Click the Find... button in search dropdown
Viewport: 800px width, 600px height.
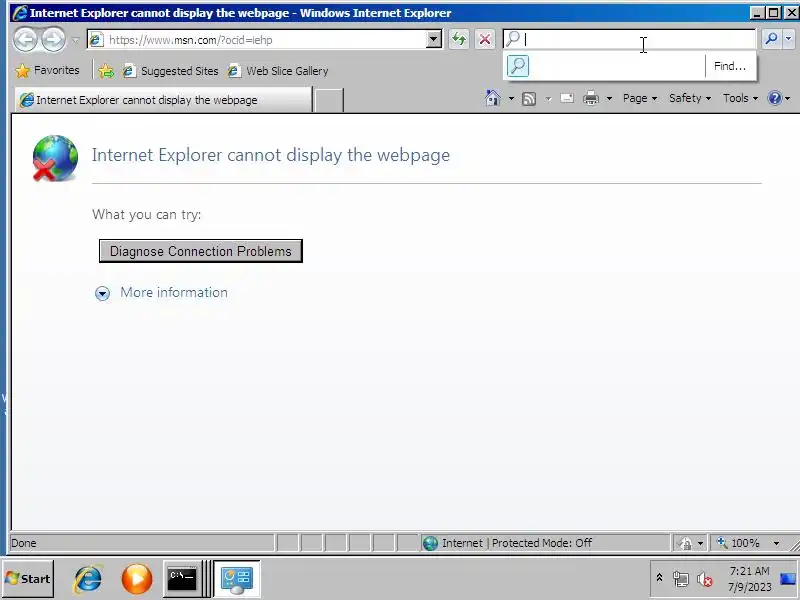point(730,66)
